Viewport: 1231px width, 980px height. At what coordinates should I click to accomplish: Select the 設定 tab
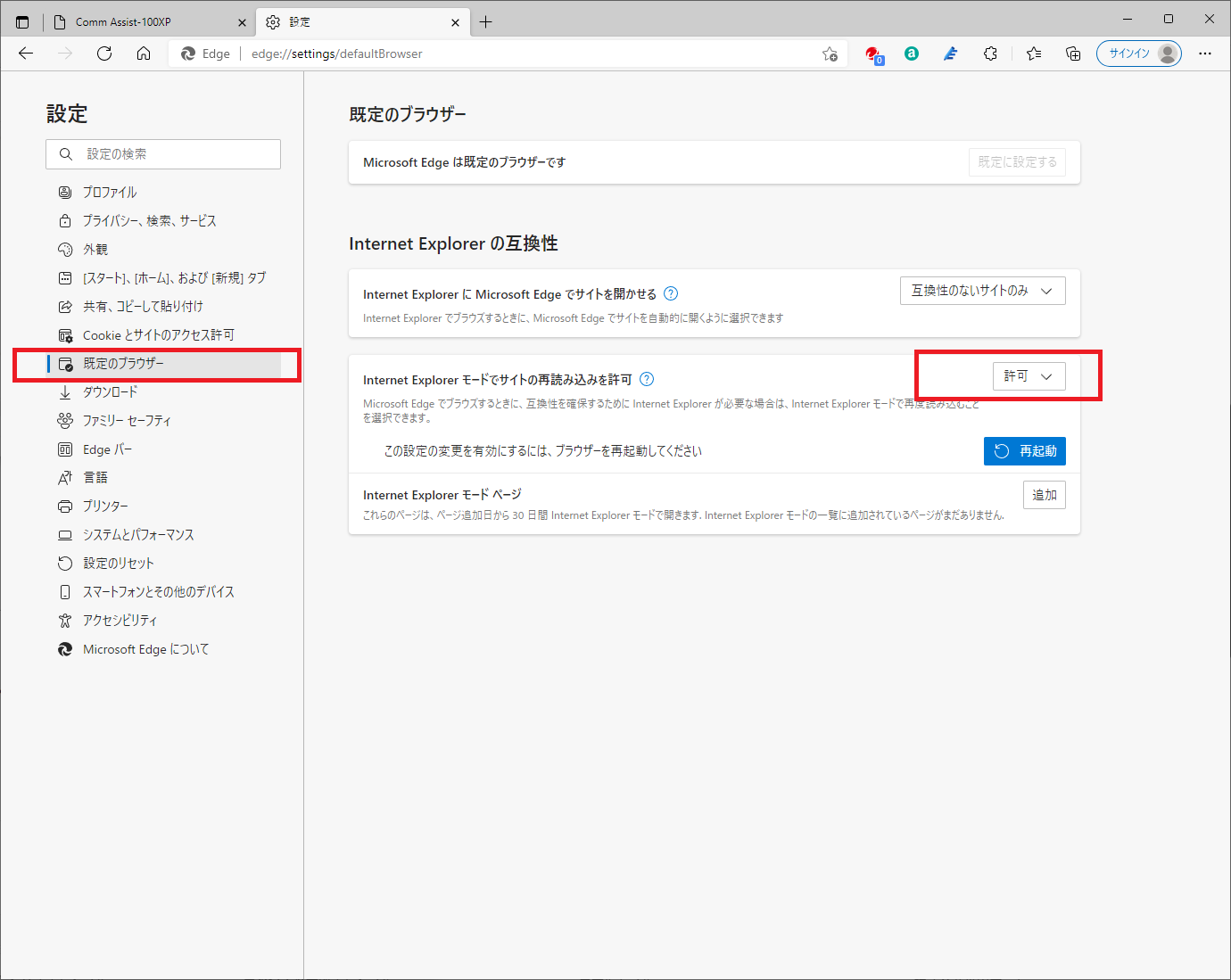(363, 22)
